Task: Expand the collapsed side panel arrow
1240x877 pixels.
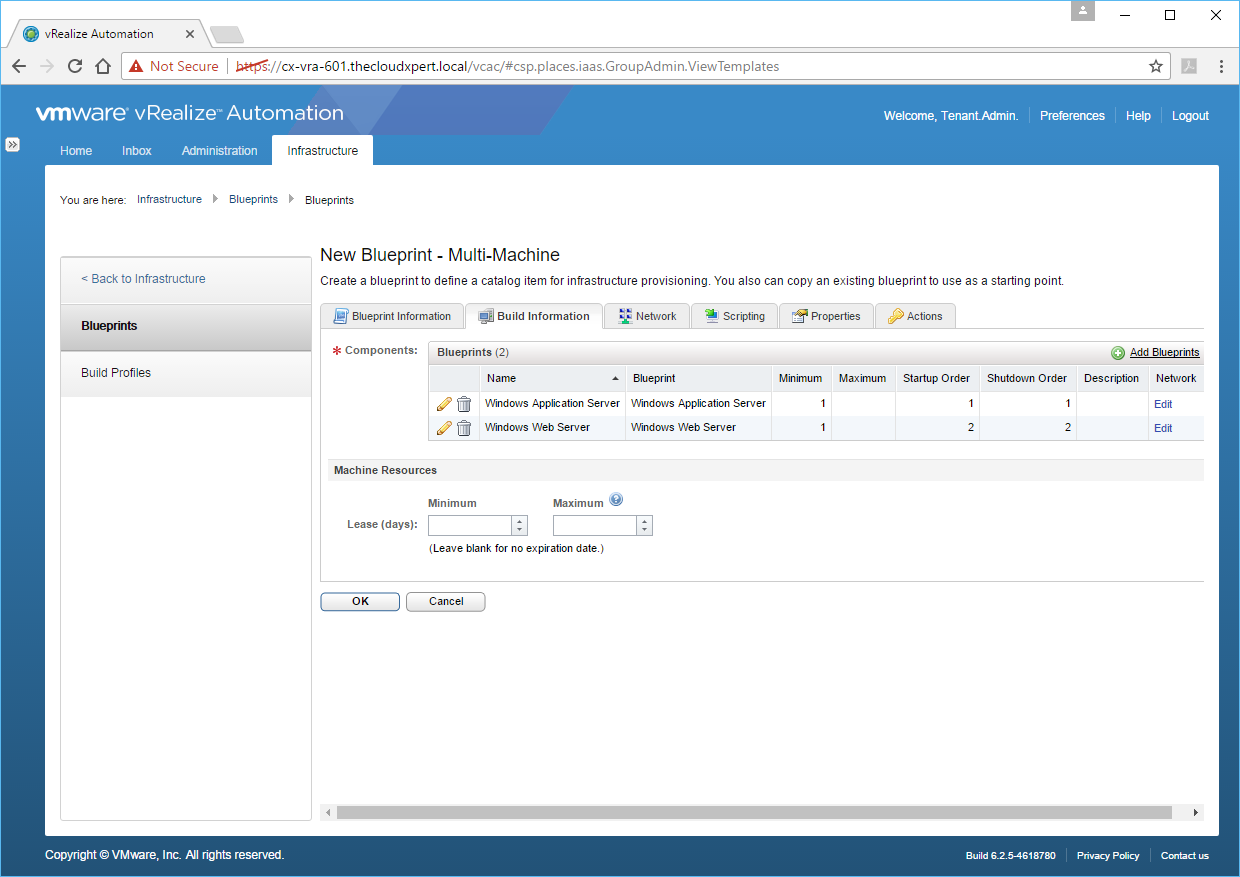Action: (12, 144)
